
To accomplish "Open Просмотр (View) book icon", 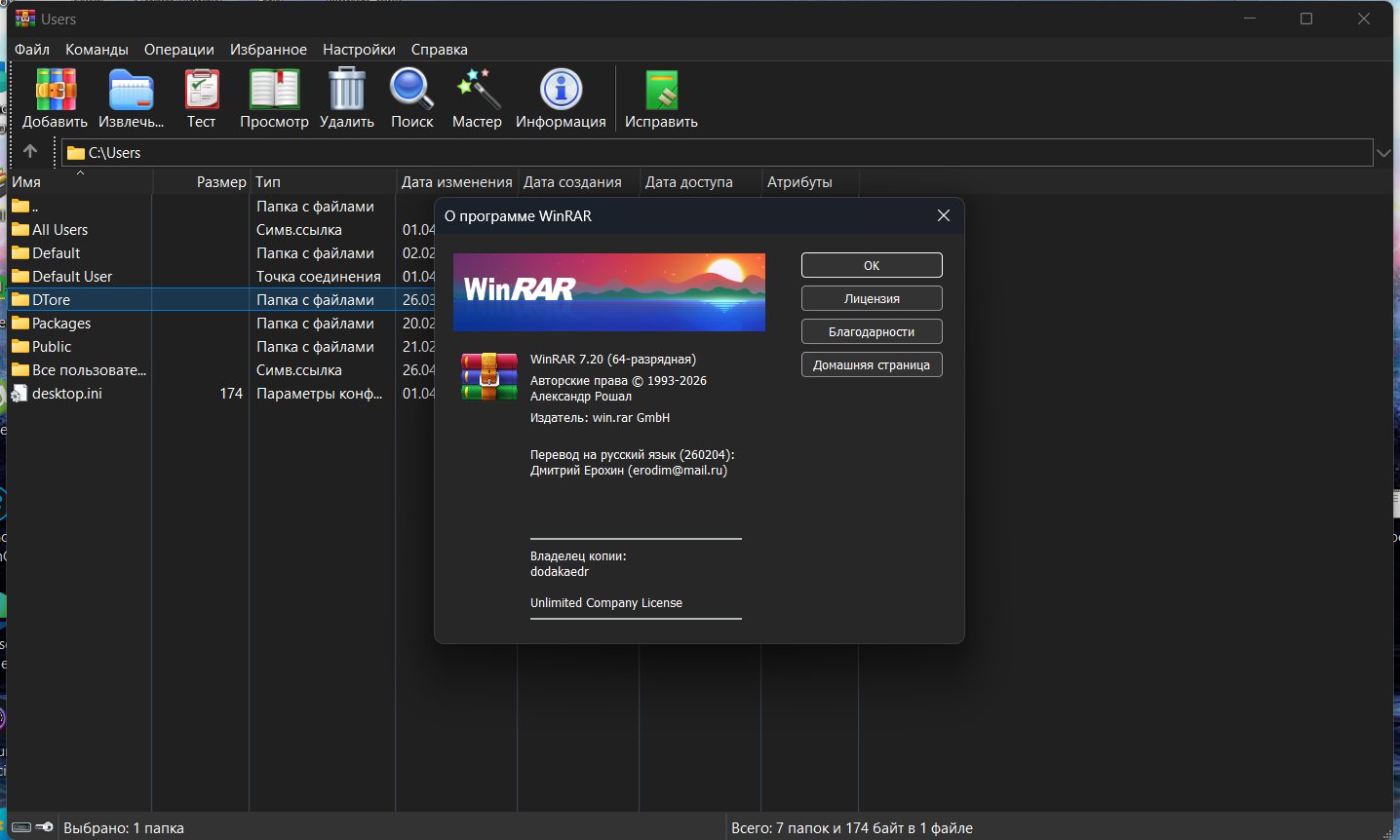I will pos(274,91).
